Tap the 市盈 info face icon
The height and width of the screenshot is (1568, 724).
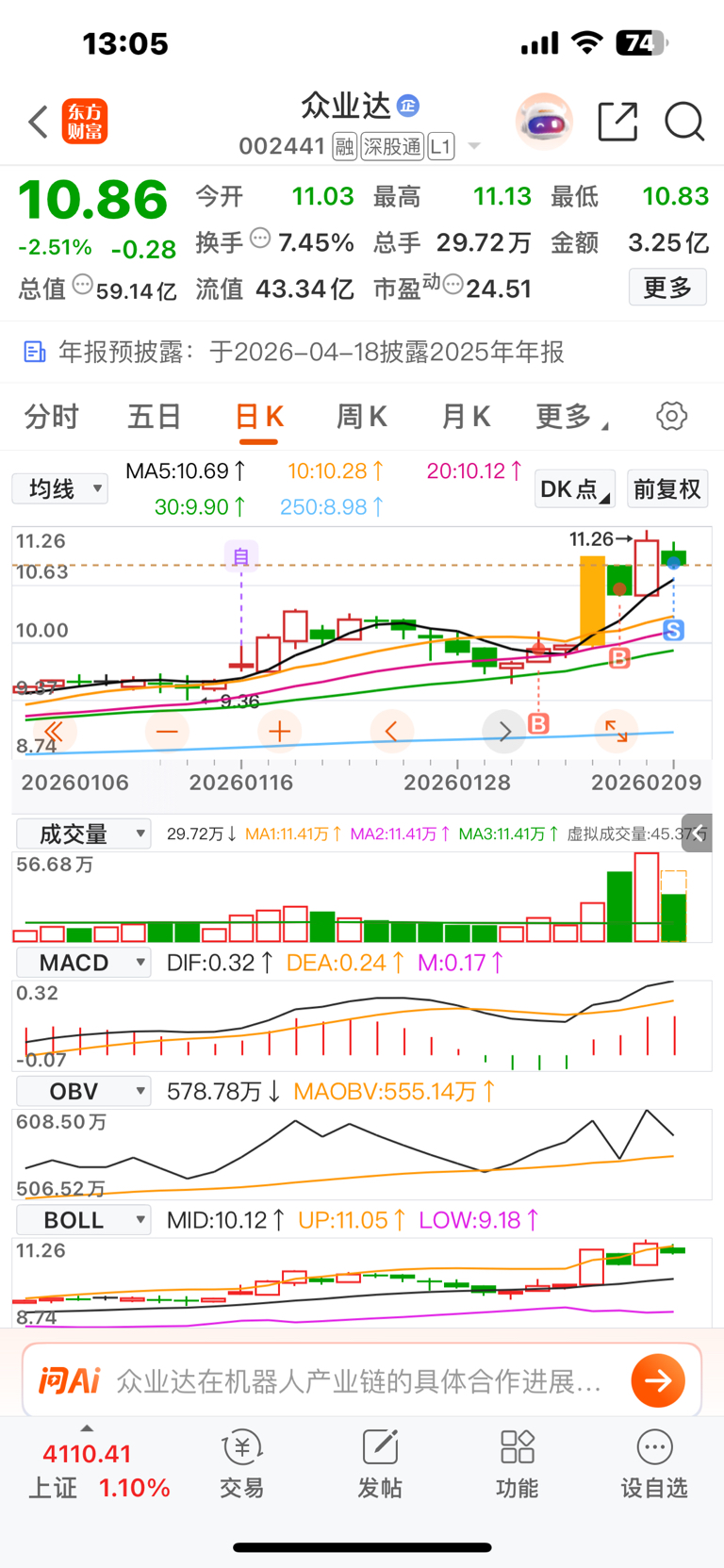(x=452, y=284)
